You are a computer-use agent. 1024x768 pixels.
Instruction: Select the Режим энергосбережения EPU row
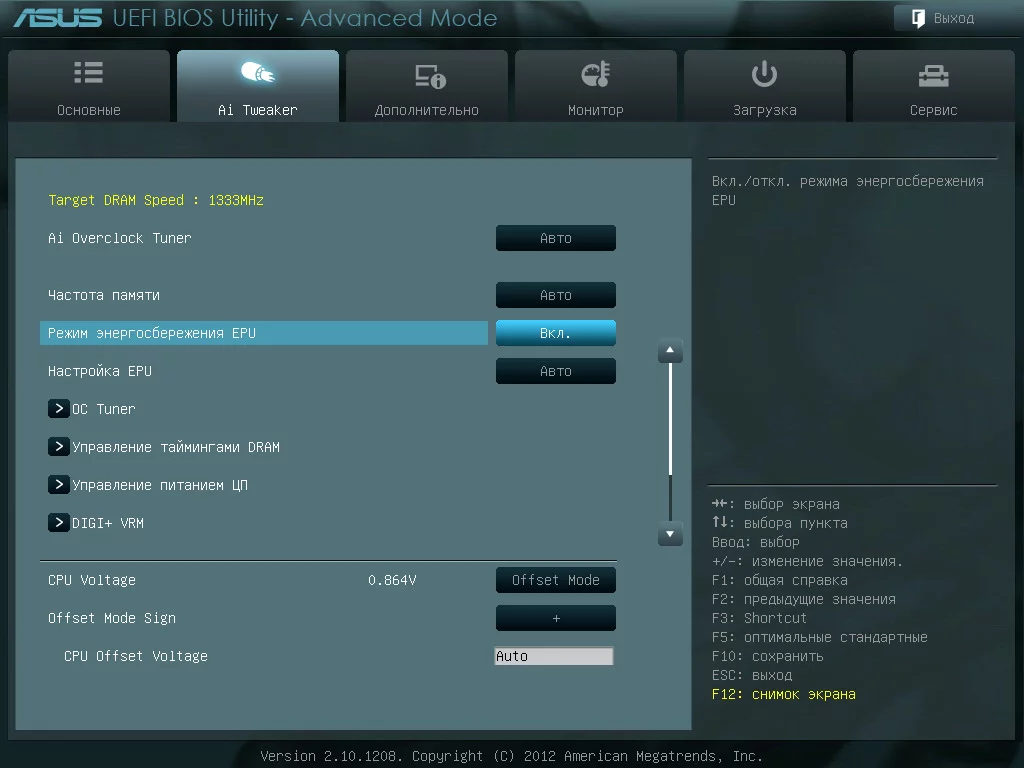click(x=264, y=333)
